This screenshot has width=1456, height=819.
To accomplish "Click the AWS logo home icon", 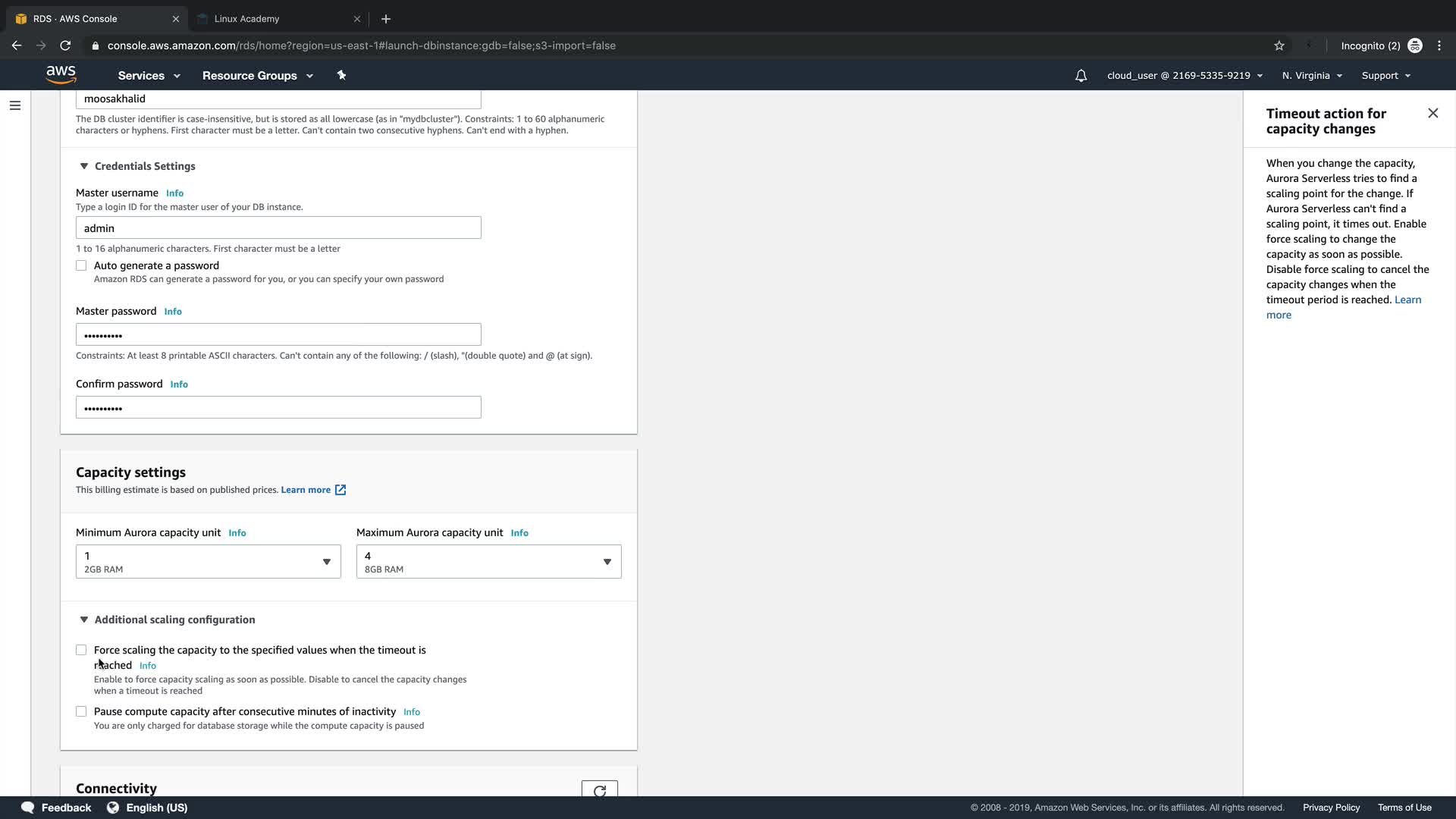I will point(61,74).
